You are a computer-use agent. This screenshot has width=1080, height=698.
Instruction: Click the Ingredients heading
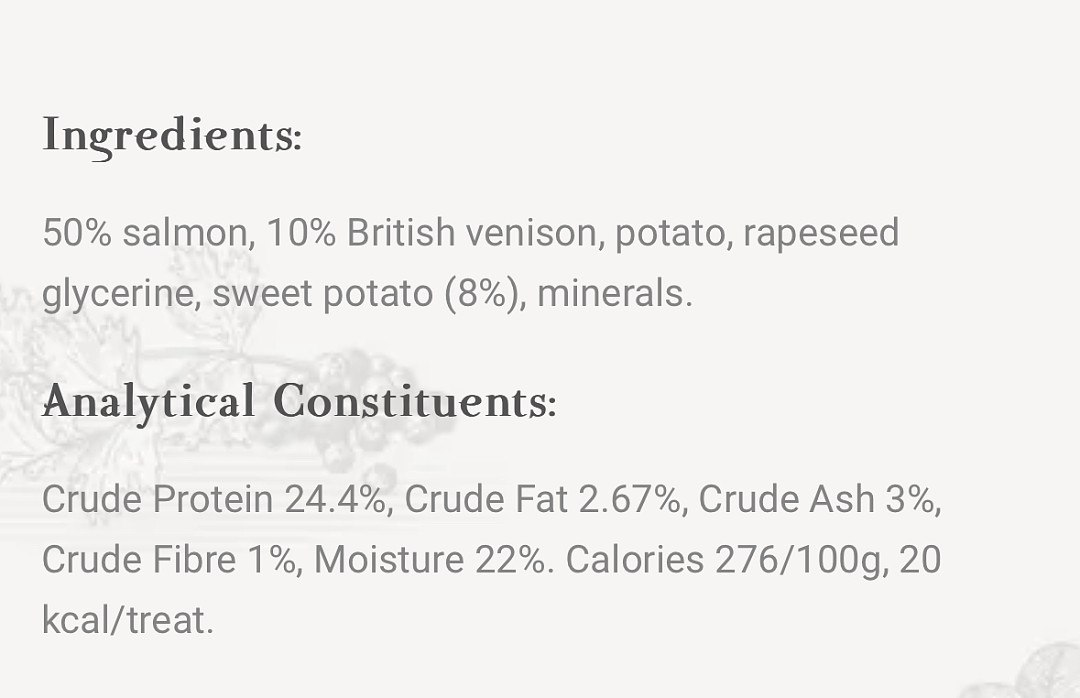(172, 136)
